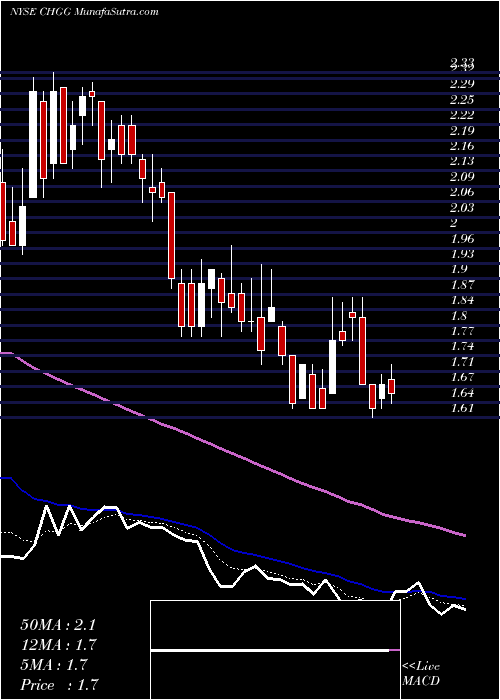Click the MACD indicator box
500x700 pixels.
275,650
